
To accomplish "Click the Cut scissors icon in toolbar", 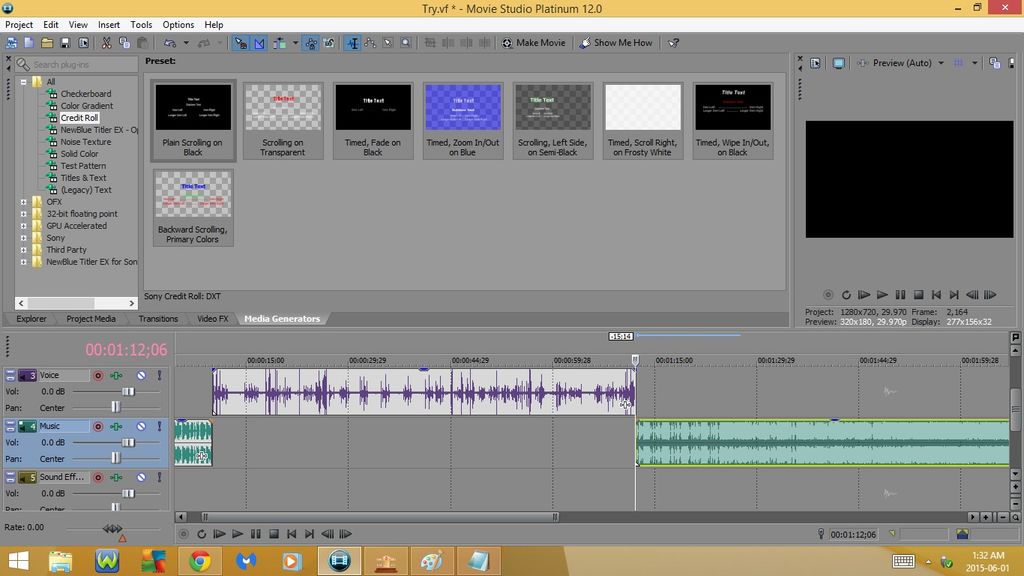I will click(107, 43).
